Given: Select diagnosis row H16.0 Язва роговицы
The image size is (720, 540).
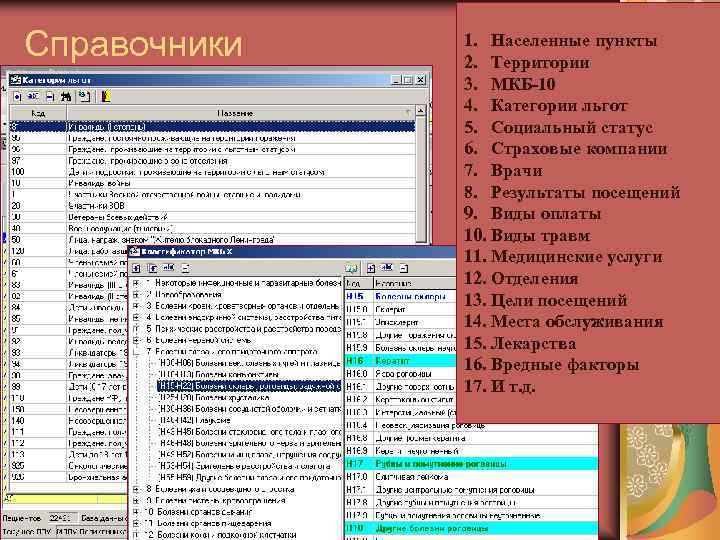Looking at the screenshot, I should click(400, 374).
